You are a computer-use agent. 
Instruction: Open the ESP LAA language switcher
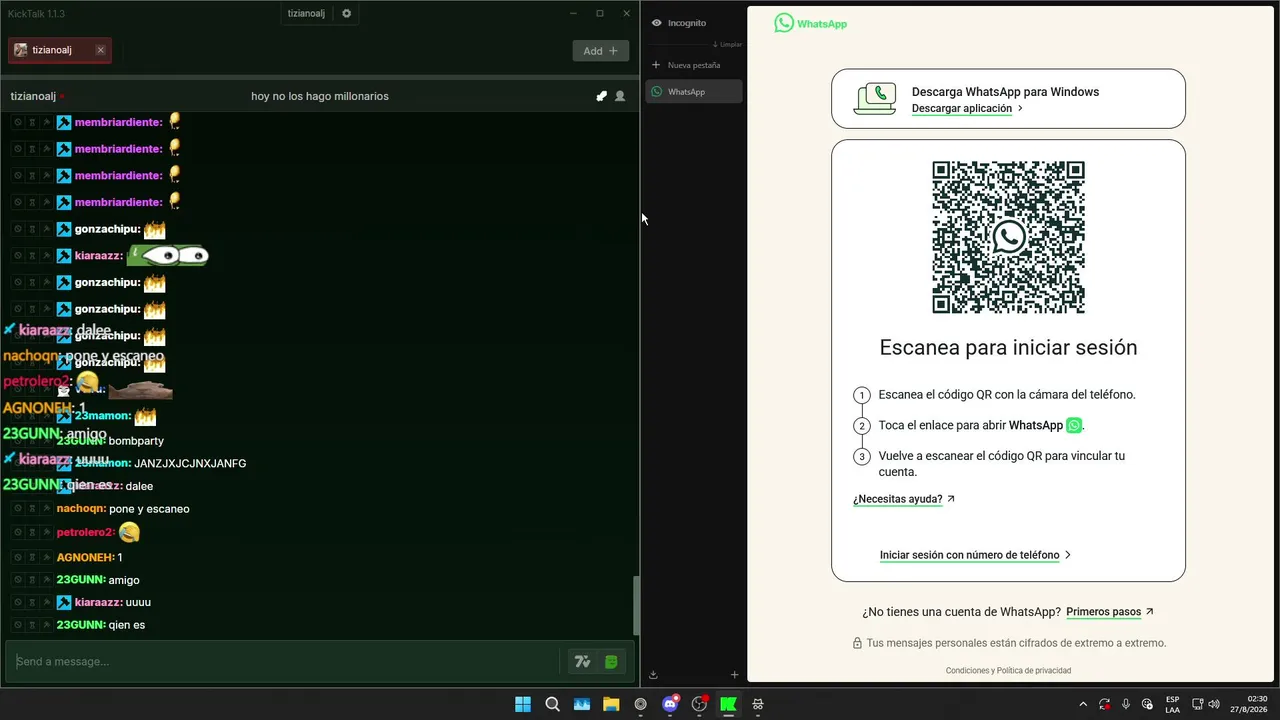[1172, 704]
